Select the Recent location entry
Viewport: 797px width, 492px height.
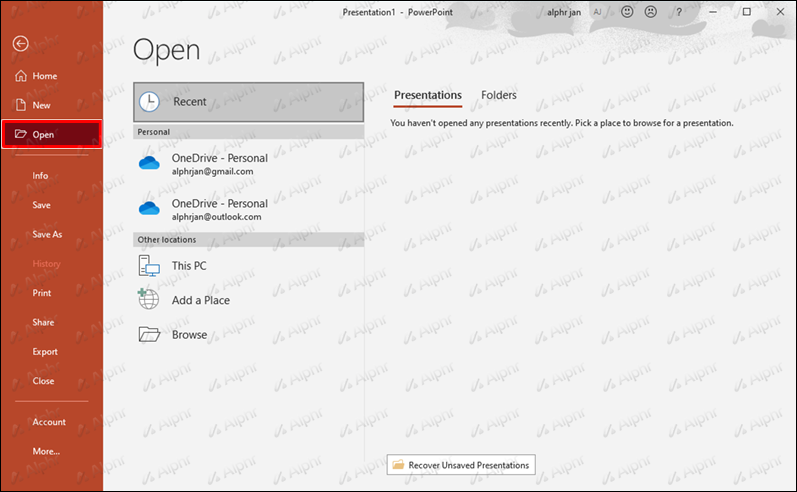tap(249, 102)
